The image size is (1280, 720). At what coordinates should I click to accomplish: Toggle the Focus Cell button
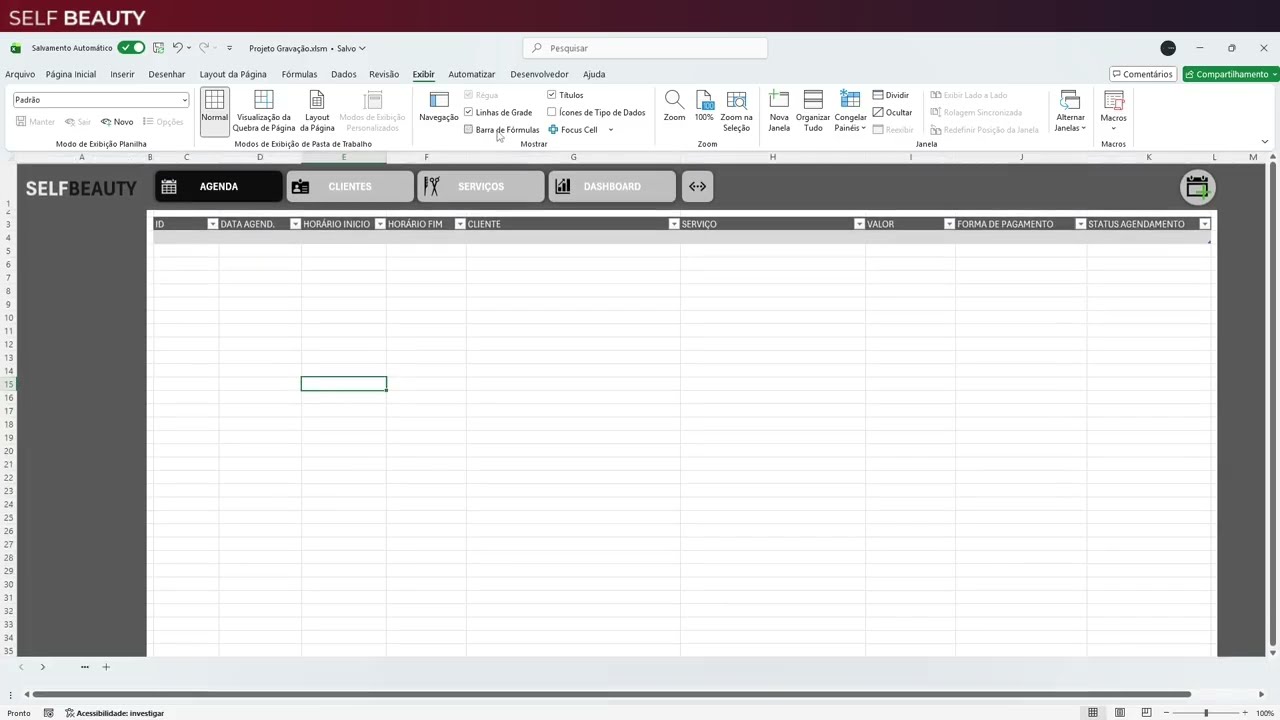(x=573, y=129)
